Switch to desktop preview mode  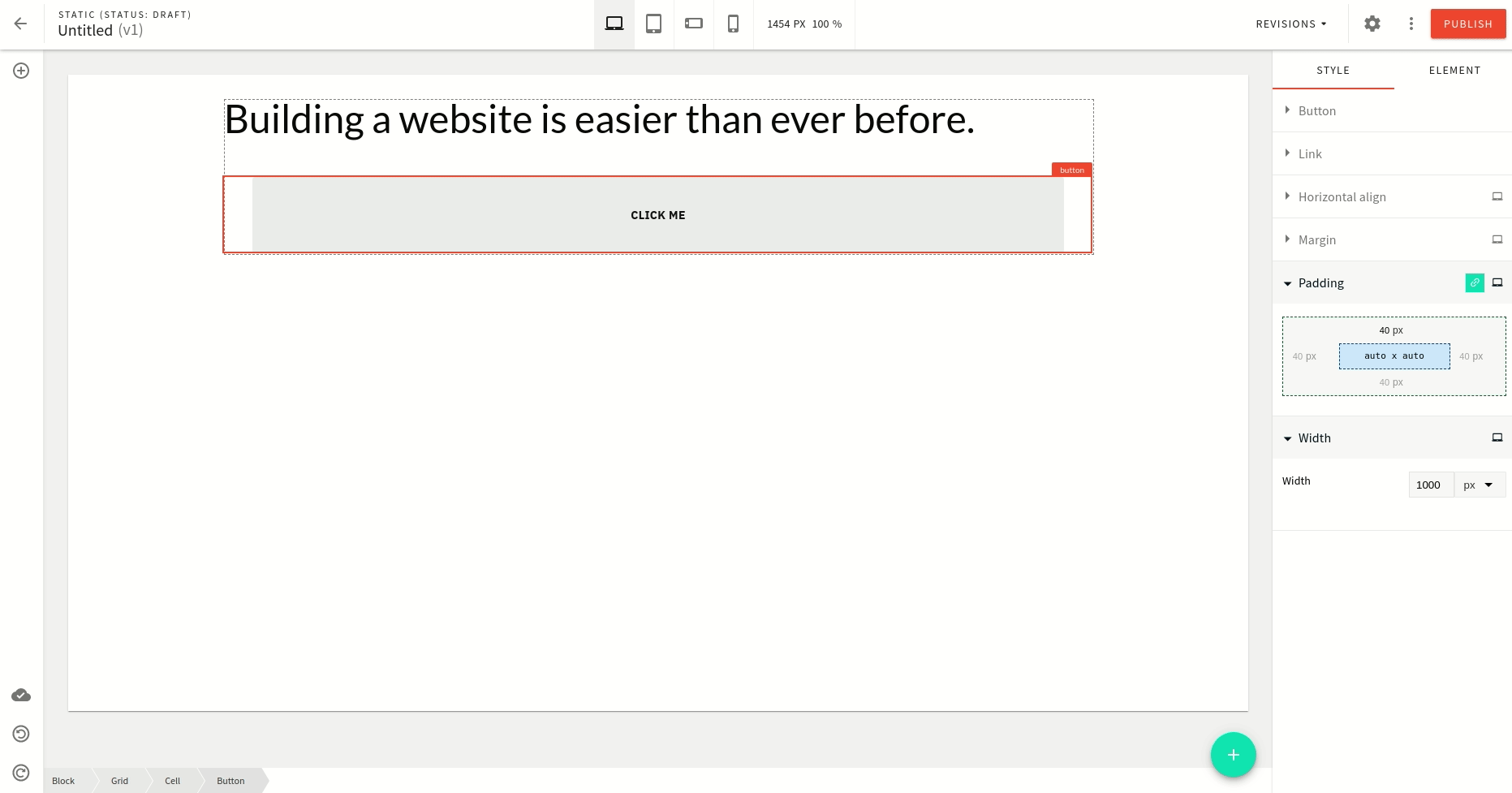614,24
